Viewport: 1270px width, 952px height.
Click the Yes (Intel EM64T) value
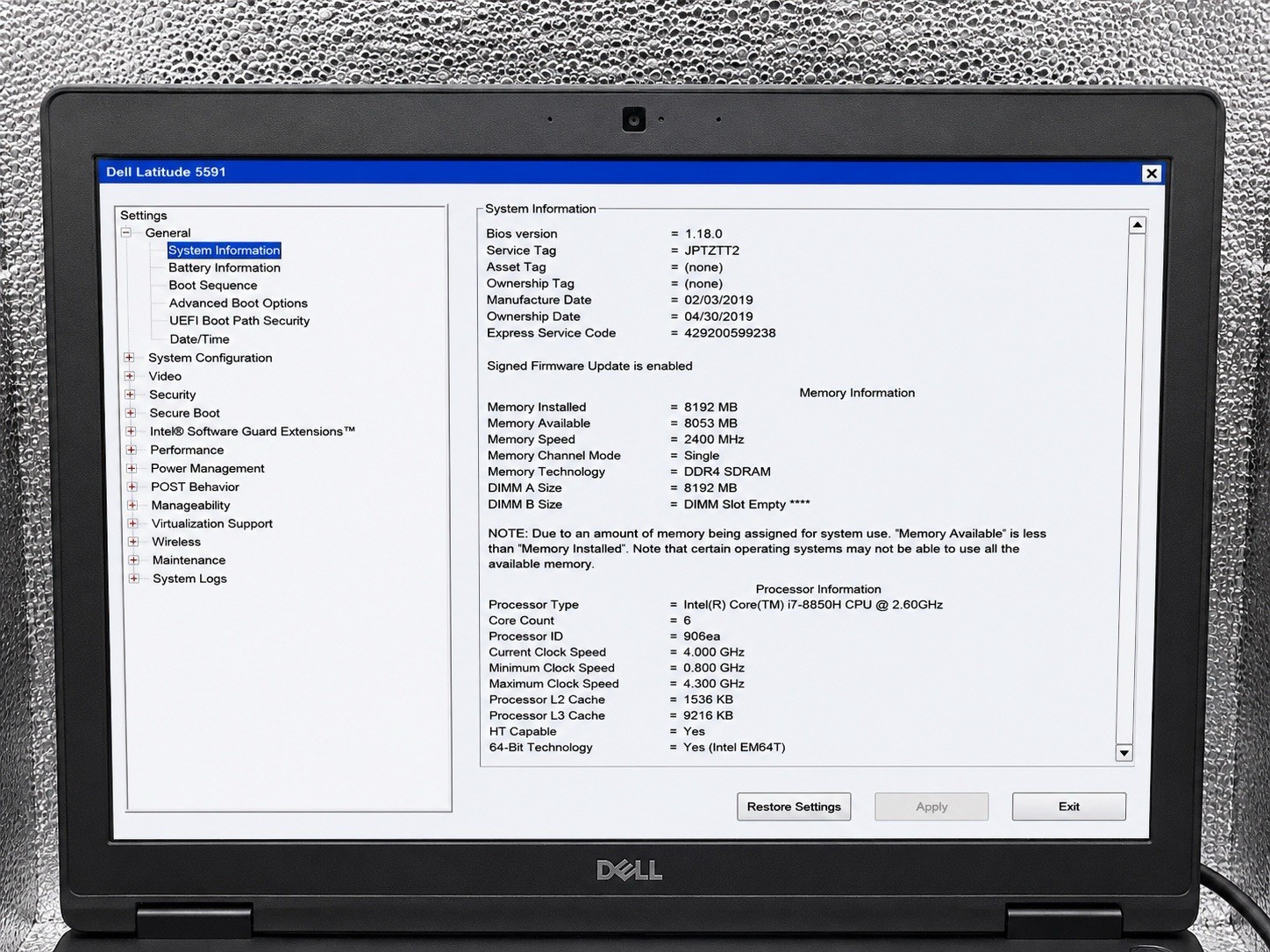coord(734,748)
